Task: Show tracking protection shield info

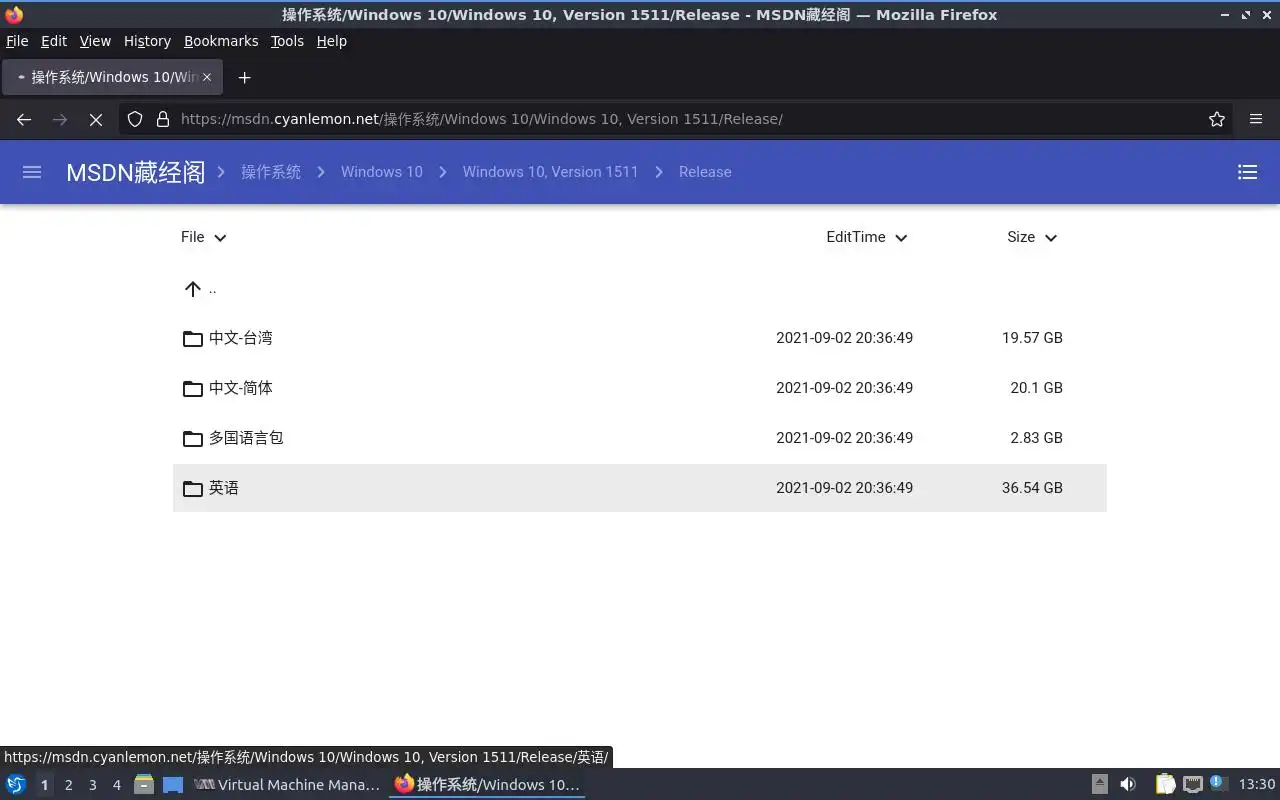Action: [x=135, y=119]
